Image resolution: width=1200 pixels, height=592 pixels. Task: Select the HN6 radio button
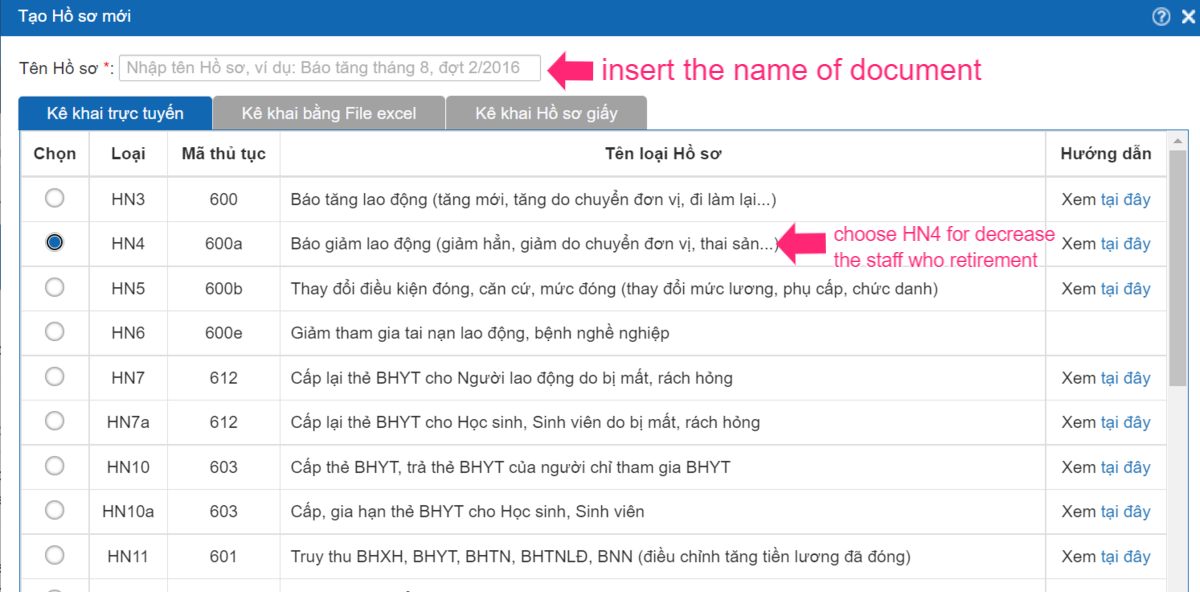[x=55, y=332]
